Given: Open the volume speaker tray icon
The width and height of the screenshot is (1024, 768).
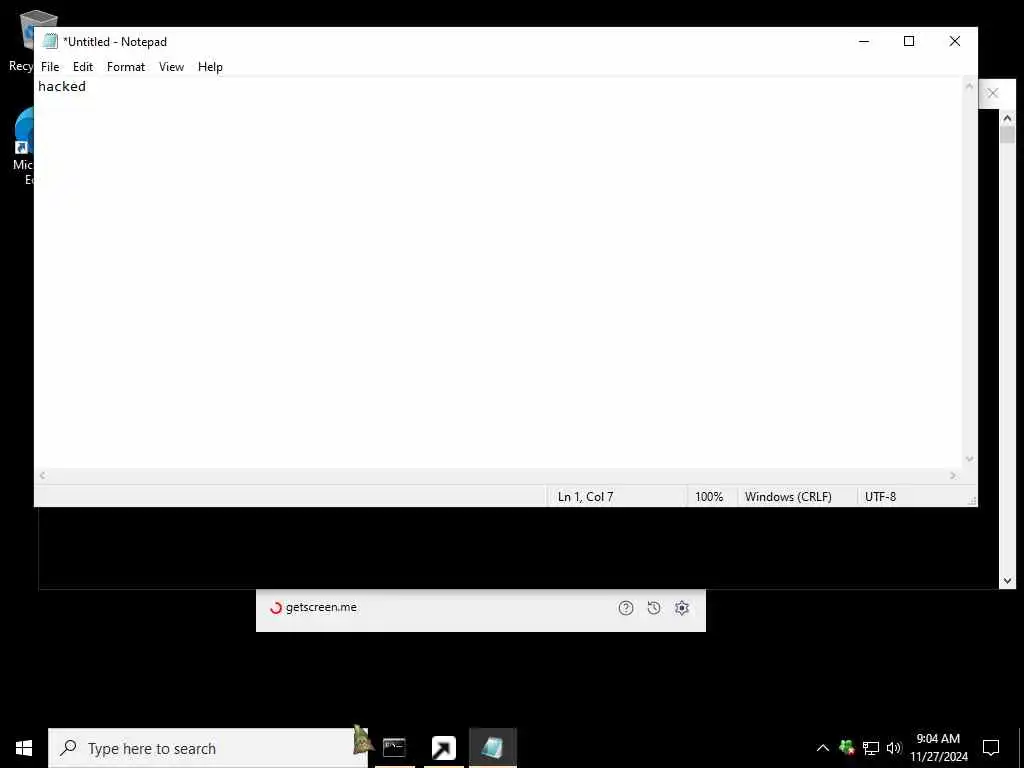Looking at the screenshot, I should [894, 748].
